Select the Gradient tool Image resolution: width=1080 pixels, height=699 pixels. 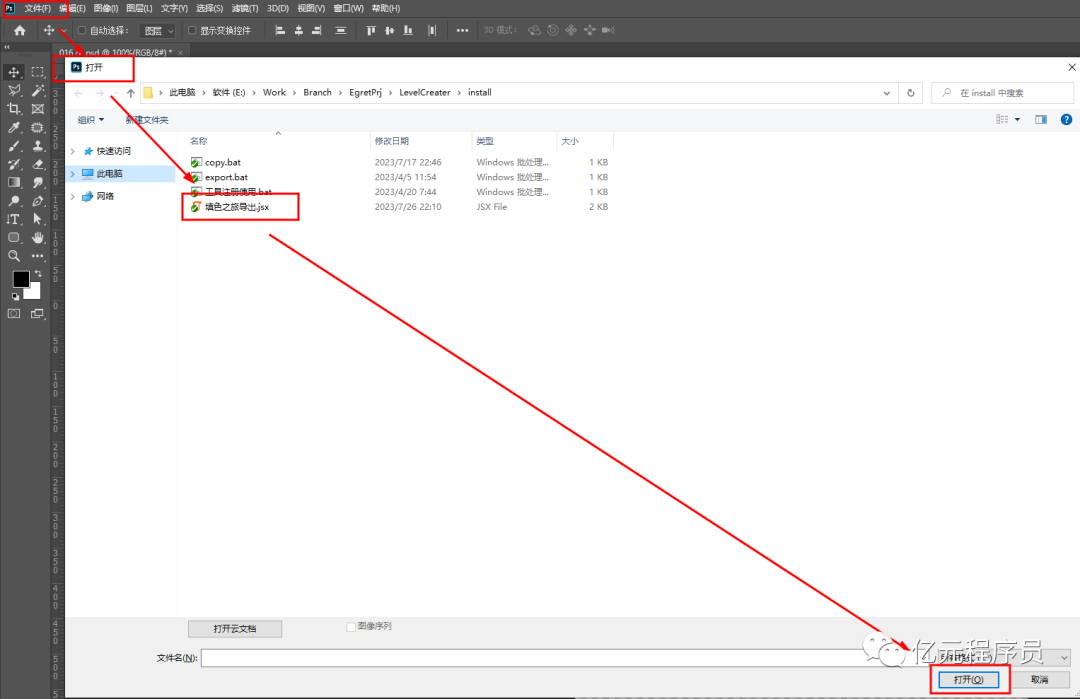pyautogui.click(x=14, y=182)
